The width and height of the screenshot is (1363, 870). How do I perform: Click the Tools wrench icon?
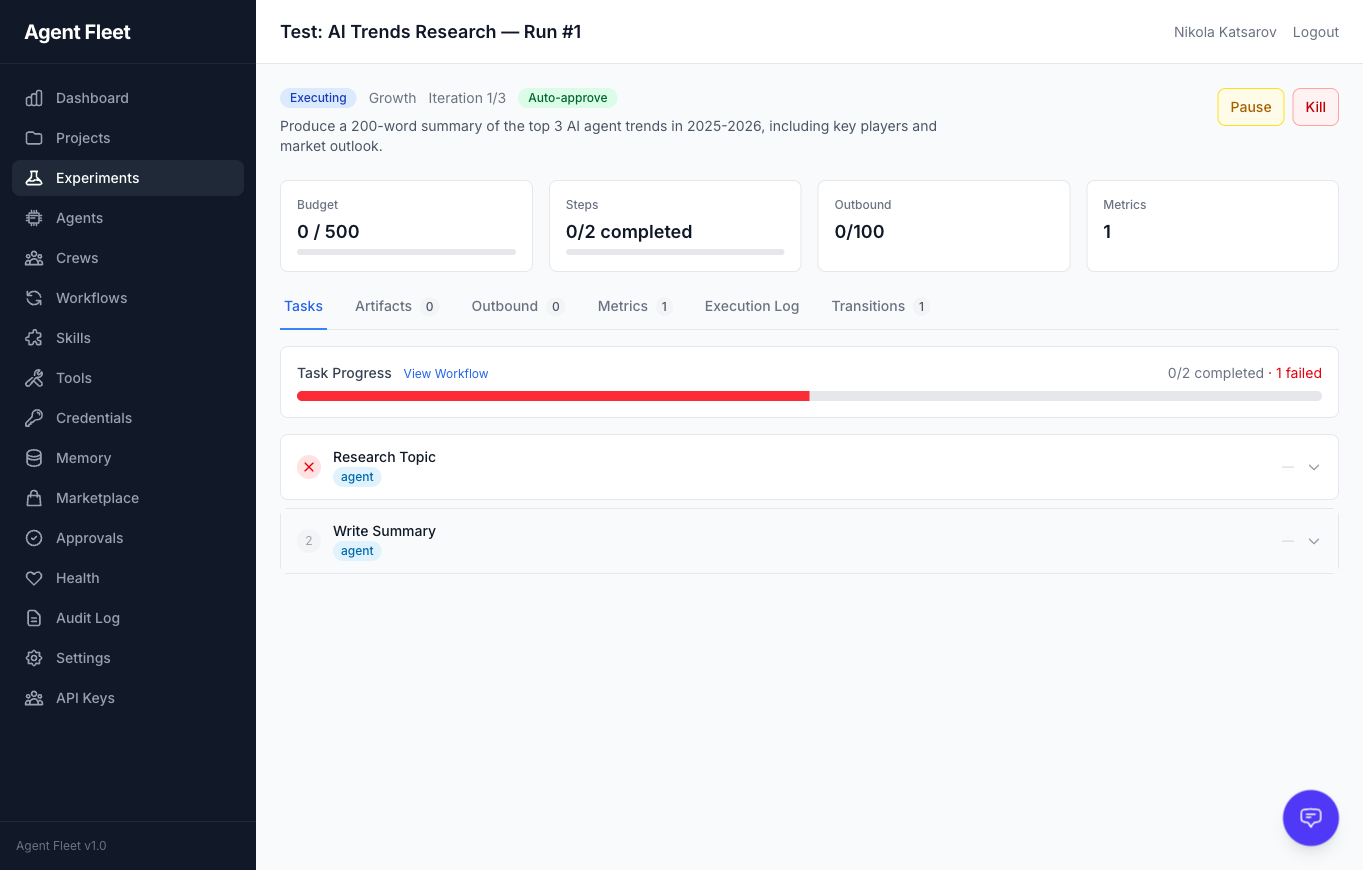click(x=34, y=378)
